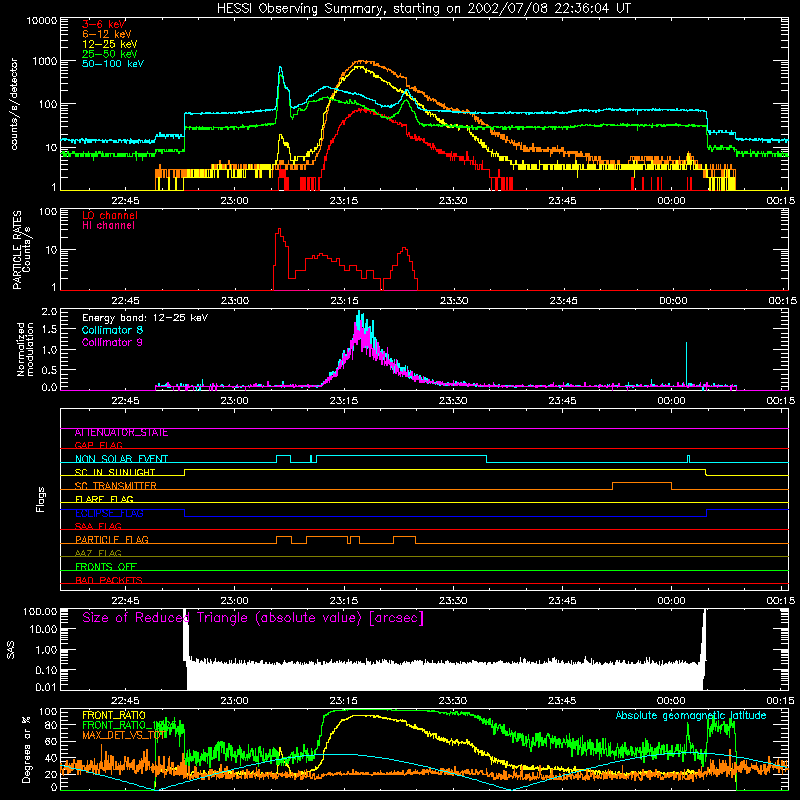Click the blue "ECLIPSE_FLAG" label

pyautogui.click(x=109, y=513)
